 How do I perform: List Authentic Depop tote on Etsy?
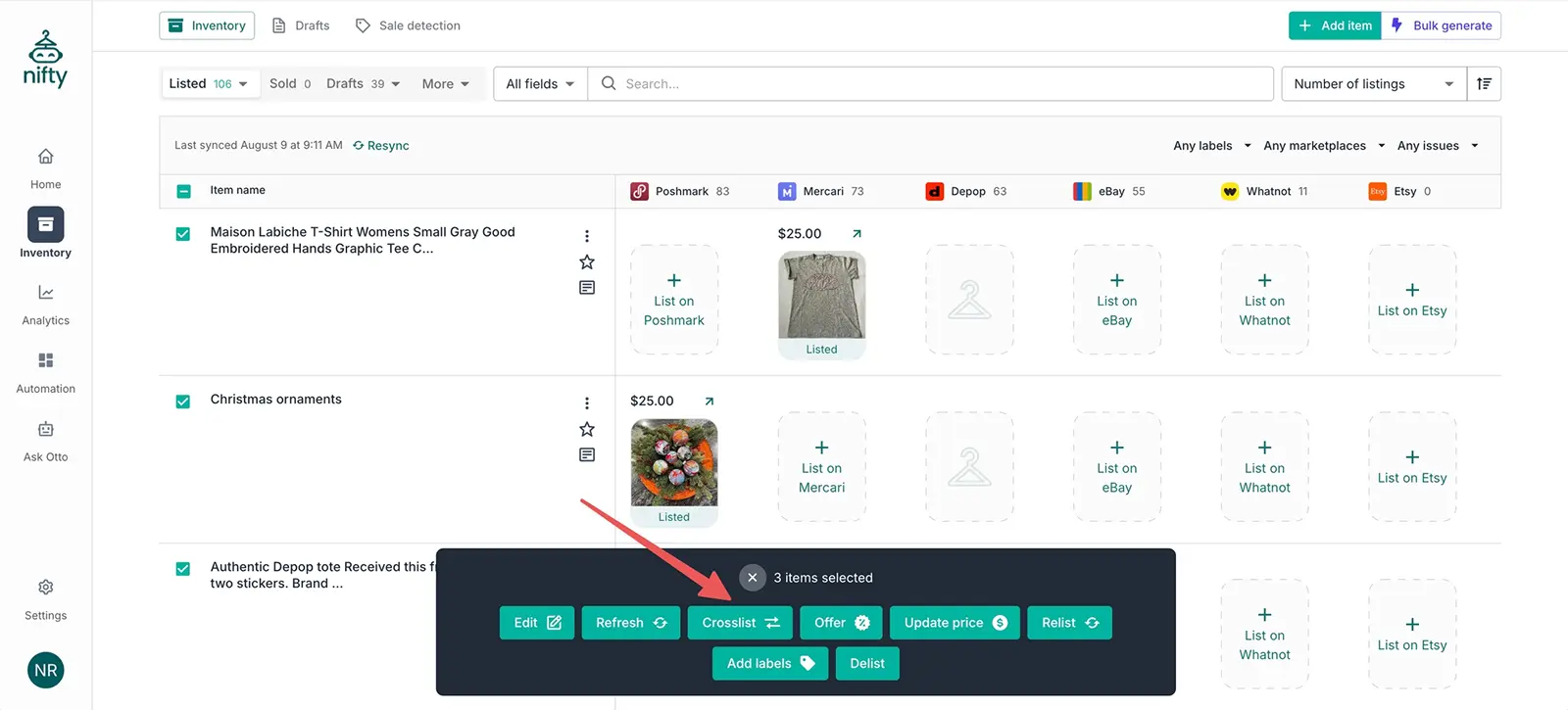click(x=1412, y=635)
